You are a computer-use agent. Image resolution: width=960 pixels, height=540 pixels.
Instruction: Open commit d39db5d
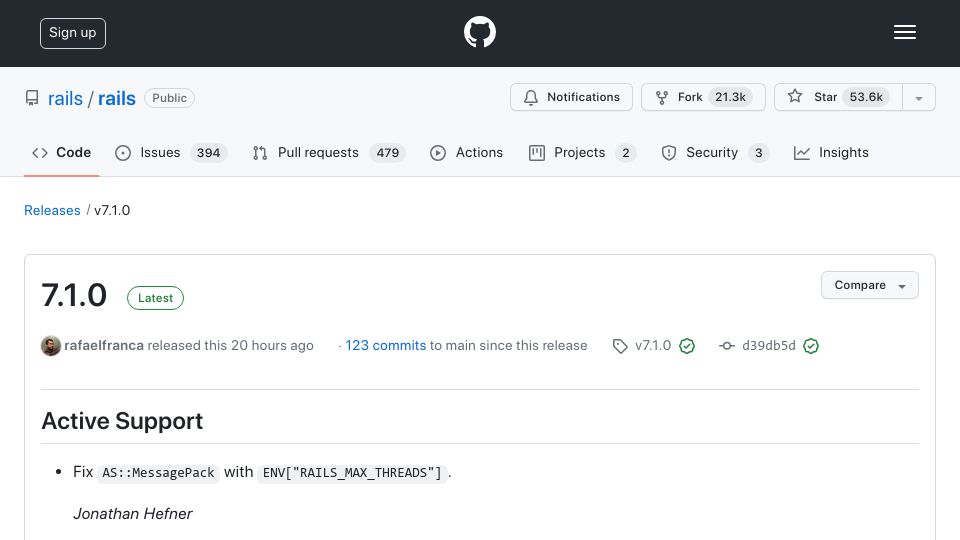768,345
